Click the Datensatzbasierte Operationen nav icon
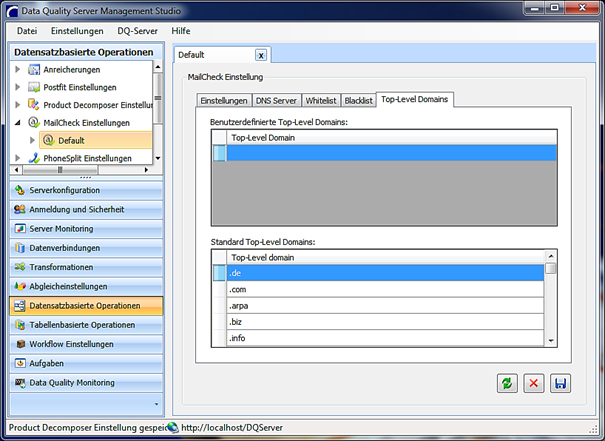This screenshot has width=605, height=441. coord(20,306)
